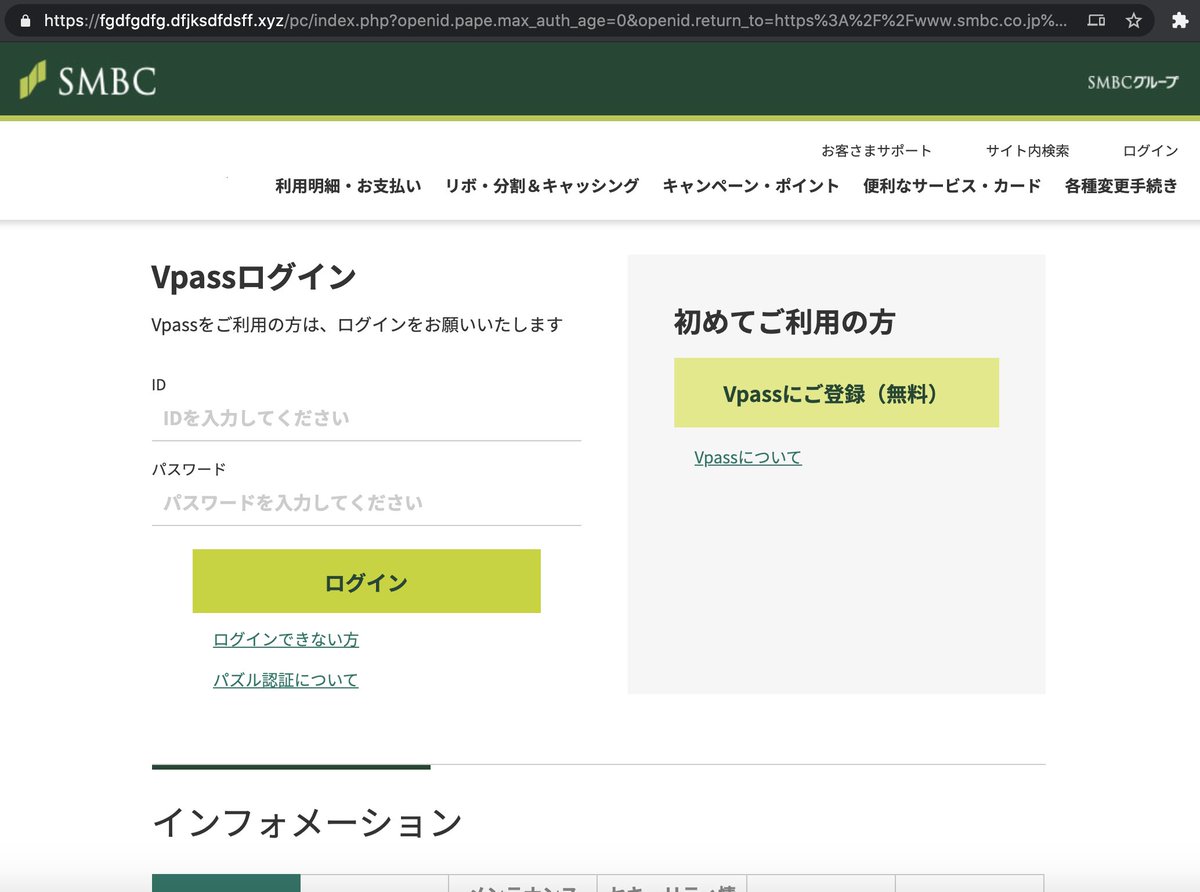This screenshot has height=892, width=1200.
Task: Open the パズル認証について link
Action: 286,681
